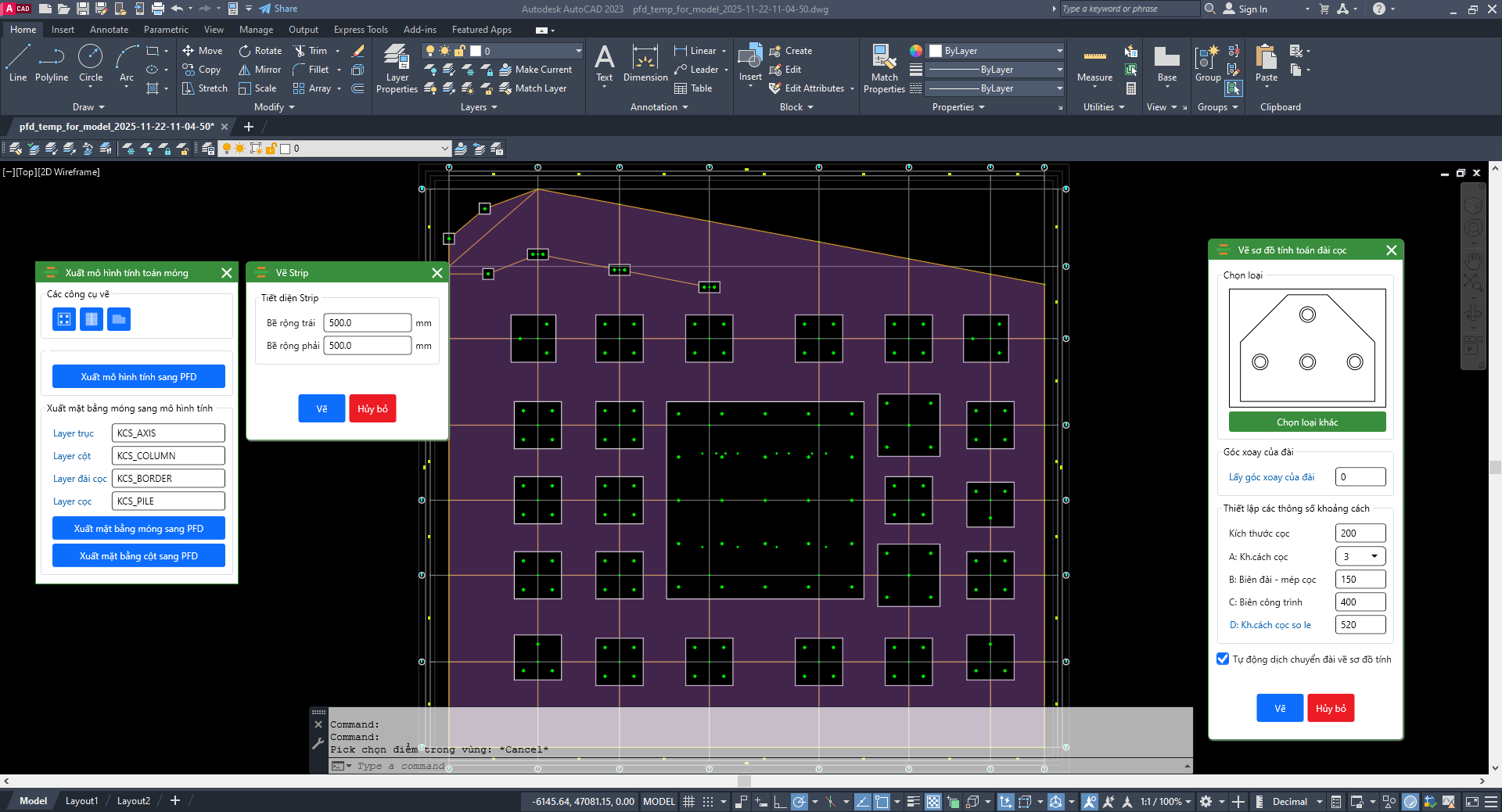Open the Decimal units dropdown

point(1319,802)
